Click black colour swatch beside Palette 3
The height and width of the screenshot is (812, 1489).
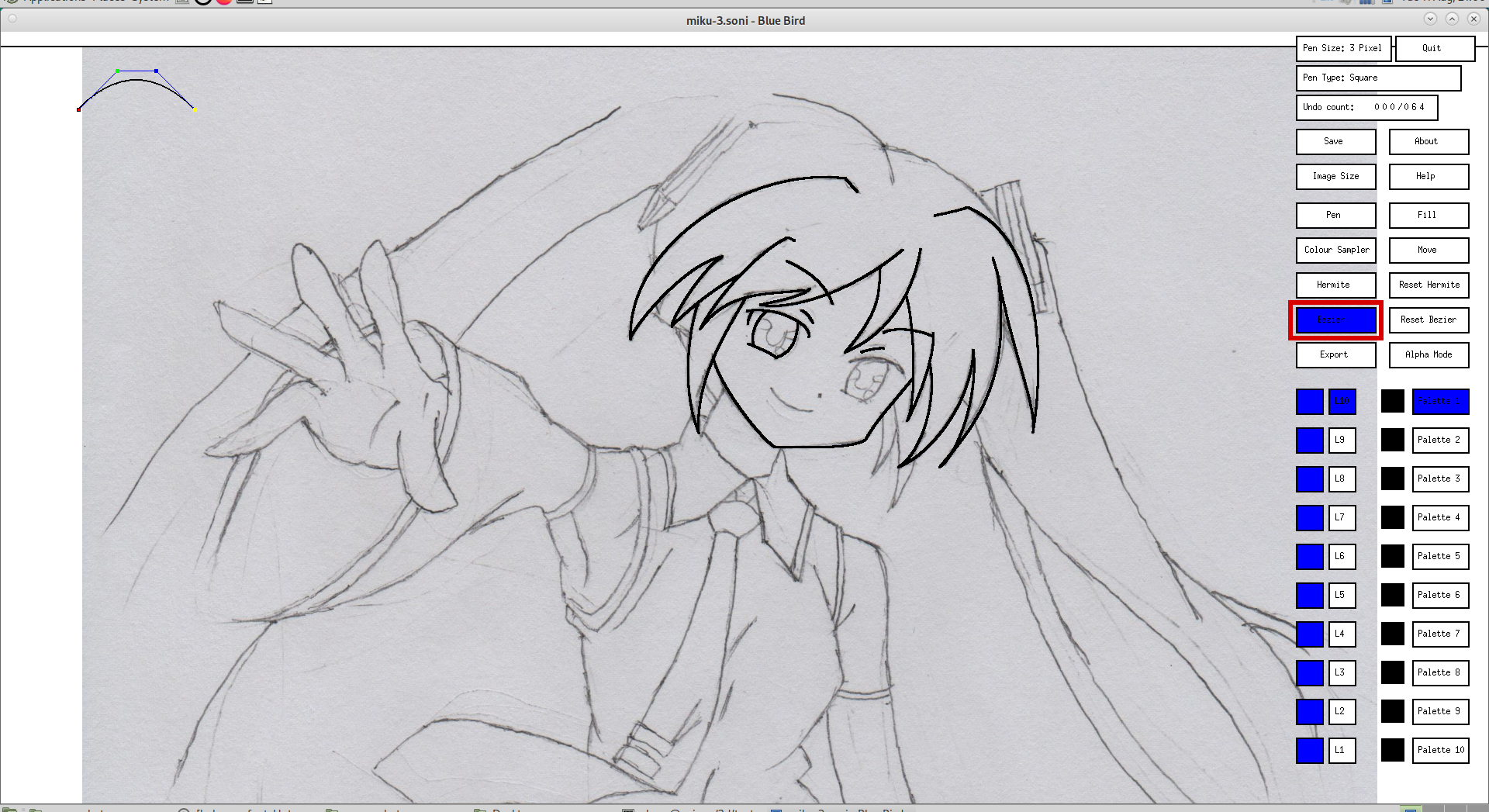[1393, 479]
